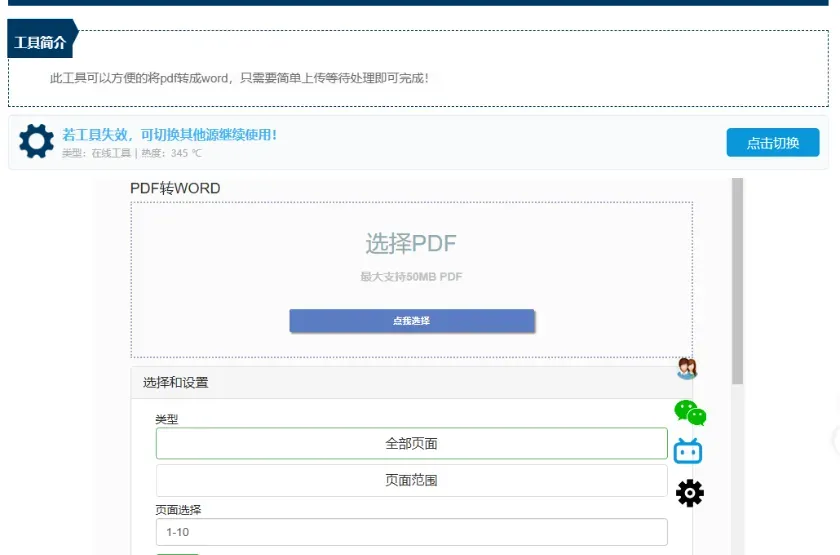This screenshot has width=840, height=555.
Task: Click the 工具简介 section tab
Action: [x=40, y=44]
